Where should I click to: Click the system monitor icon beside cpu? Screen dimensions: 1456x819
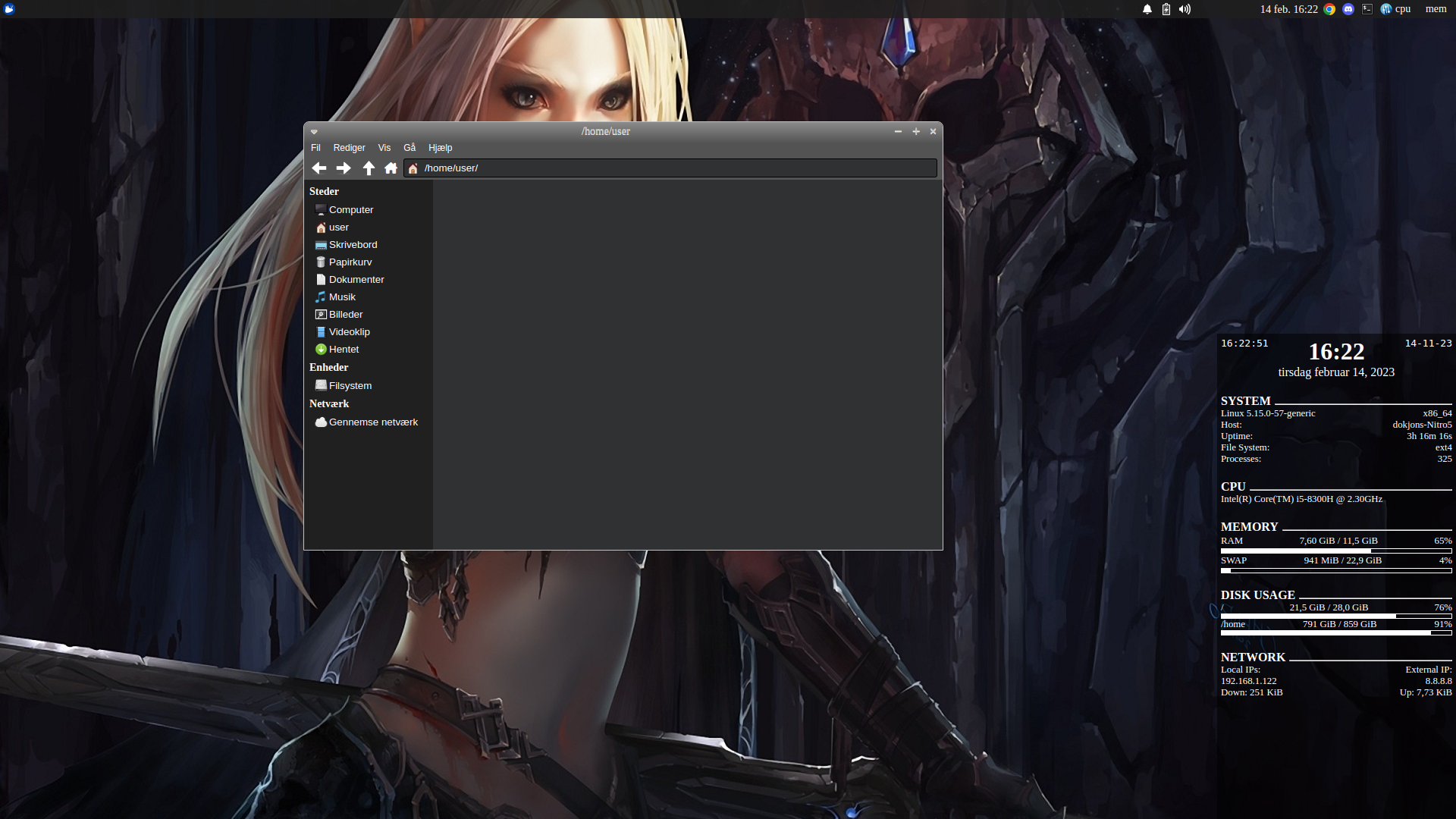[1386, 9]
